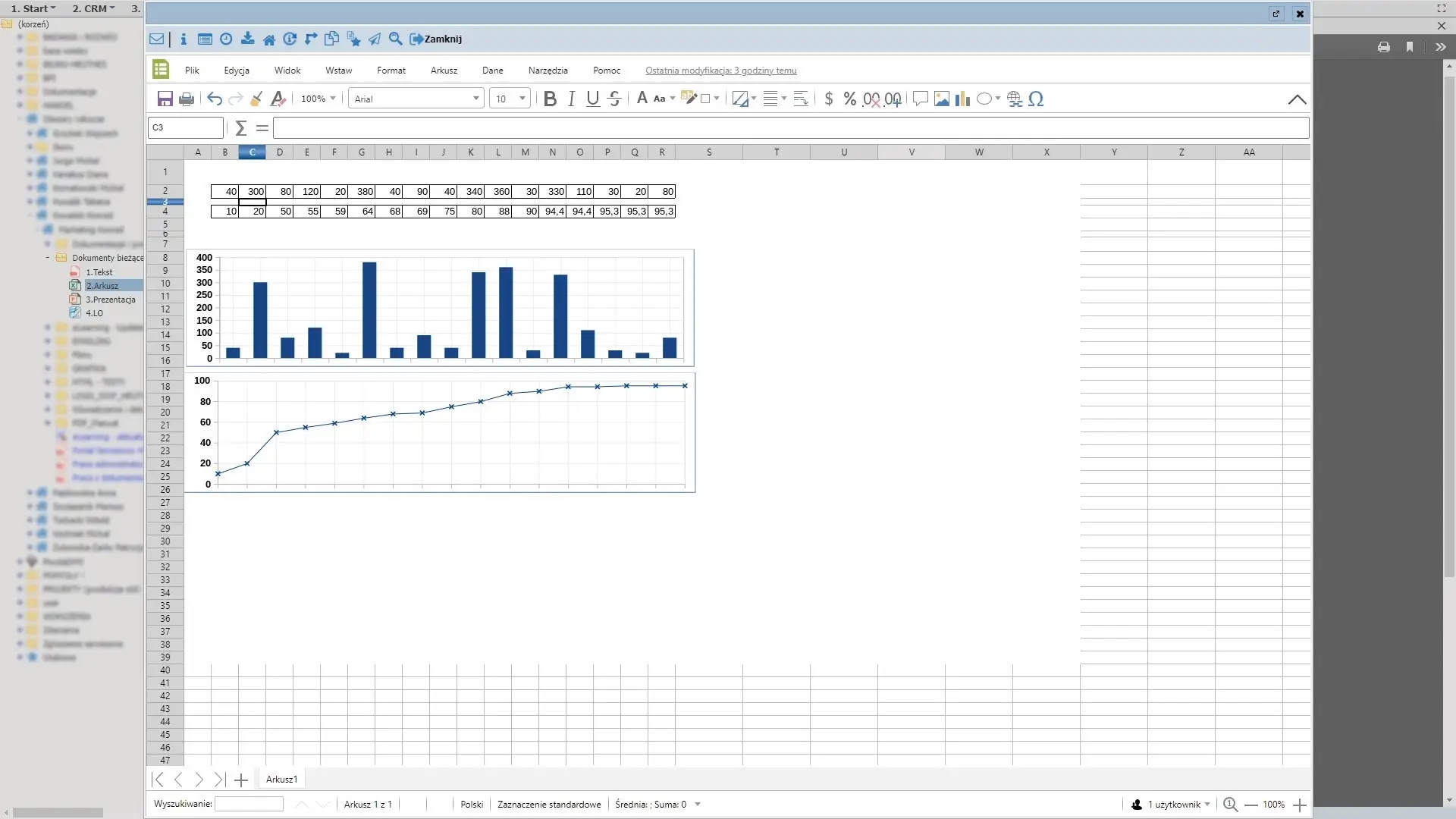Click the Print icon in the toolbar
This screenshot has width=1456, height=819.
(x=187, y=99)
